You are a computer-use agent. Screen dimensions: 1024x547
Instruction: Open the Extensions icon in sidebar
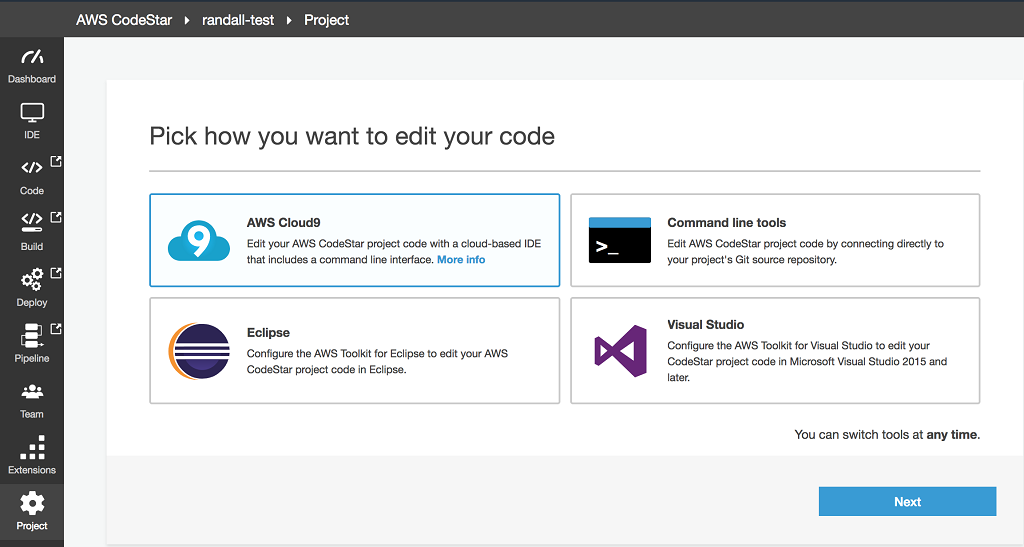[31, 447]
